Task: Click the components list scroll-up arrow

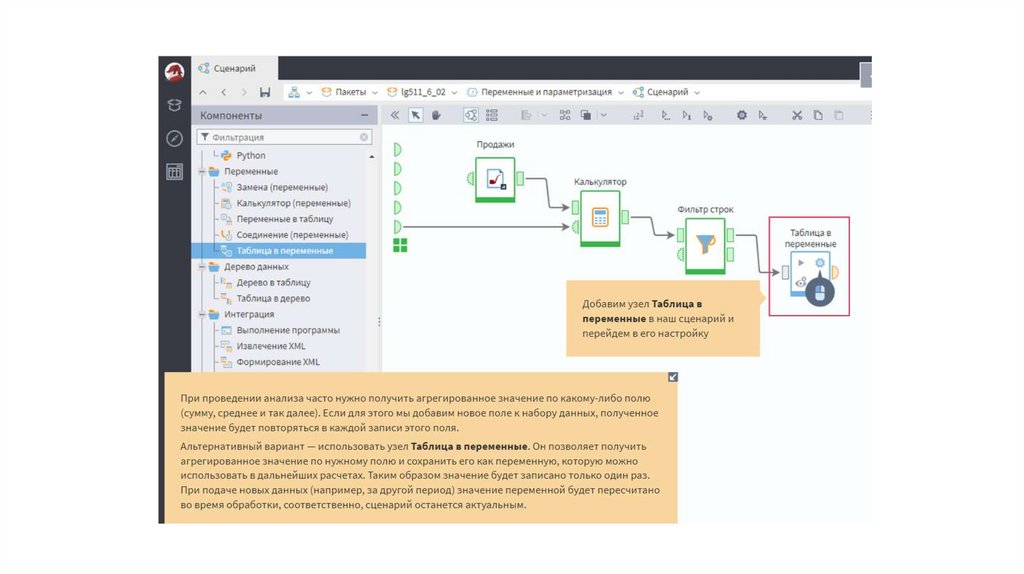Action: (372, 157)
